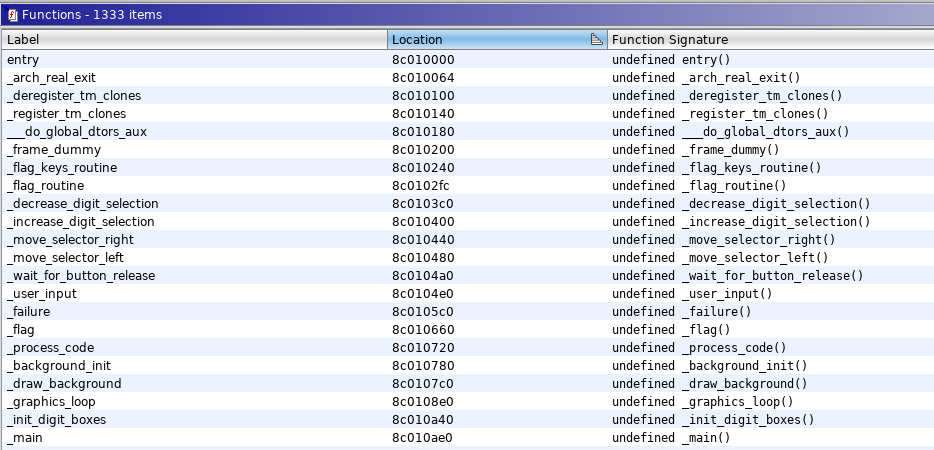Click location 8c010200
The image size is (934, 450).
click(423, 150)
